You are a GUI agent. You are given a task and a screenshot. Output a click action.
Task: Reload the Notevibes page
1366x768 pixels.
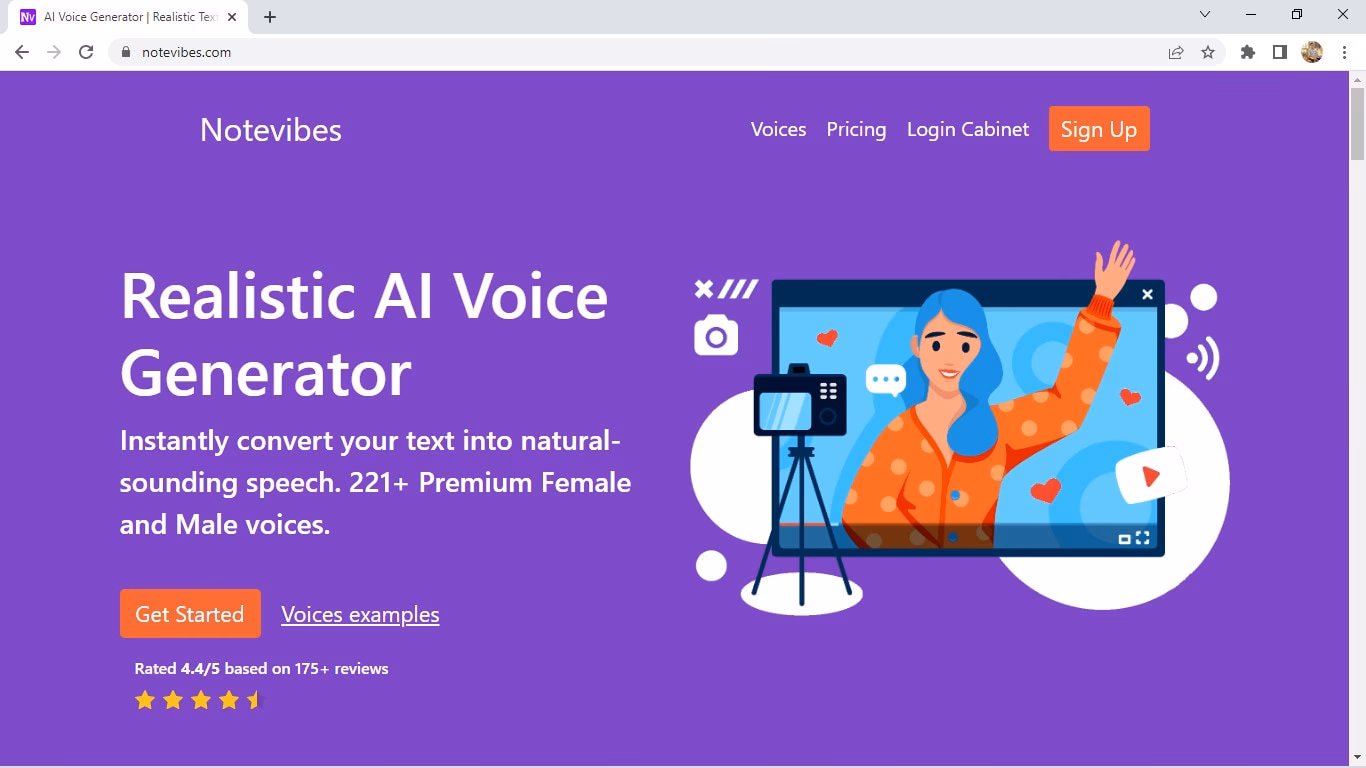click(x=86, y=52)
